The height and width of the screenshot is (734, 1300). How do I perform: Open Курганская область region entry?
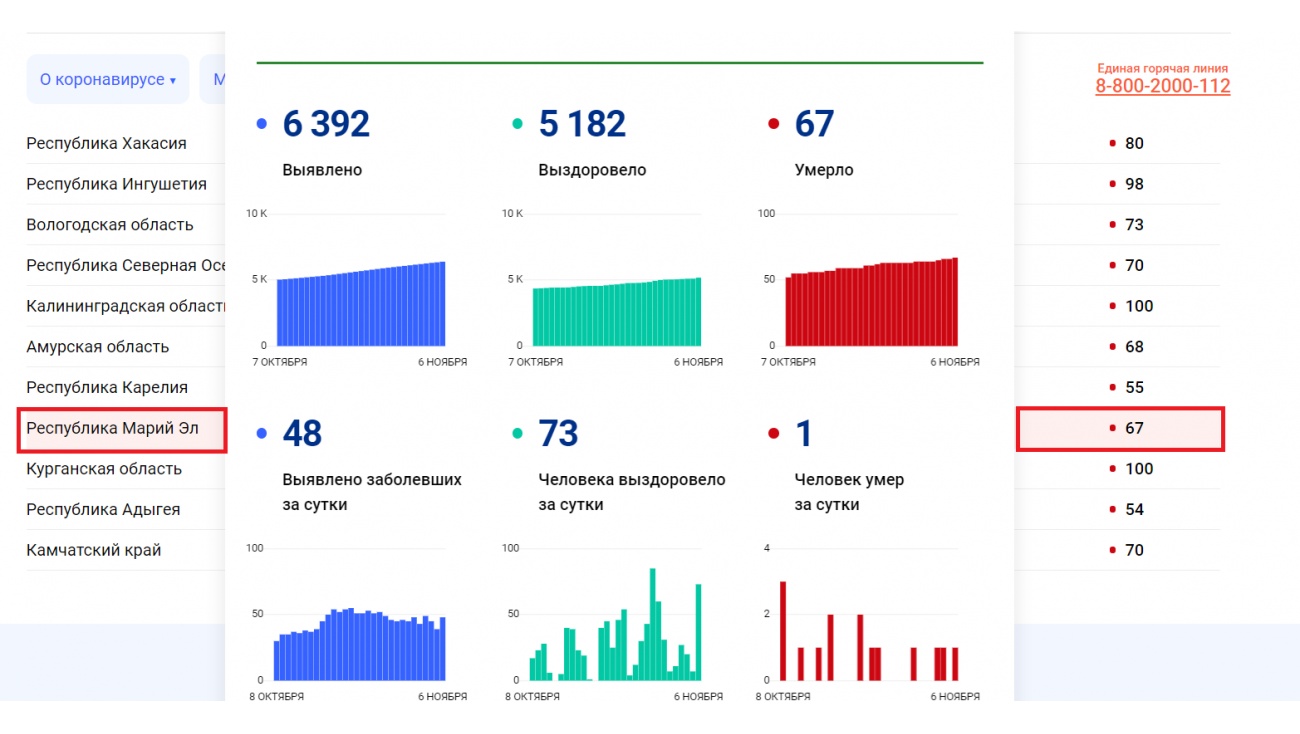click(x=104, y=469)
